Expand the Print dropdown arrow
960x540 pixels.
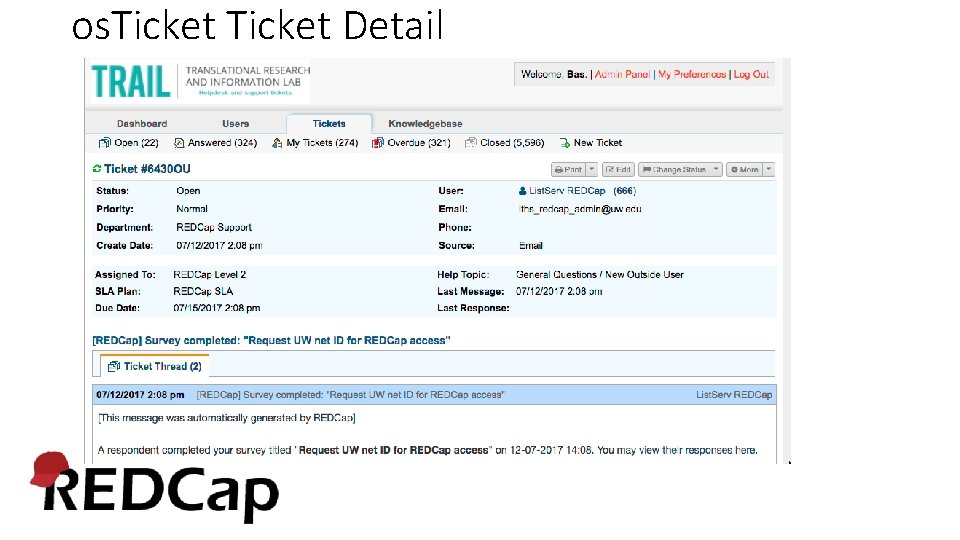point(591,170)
